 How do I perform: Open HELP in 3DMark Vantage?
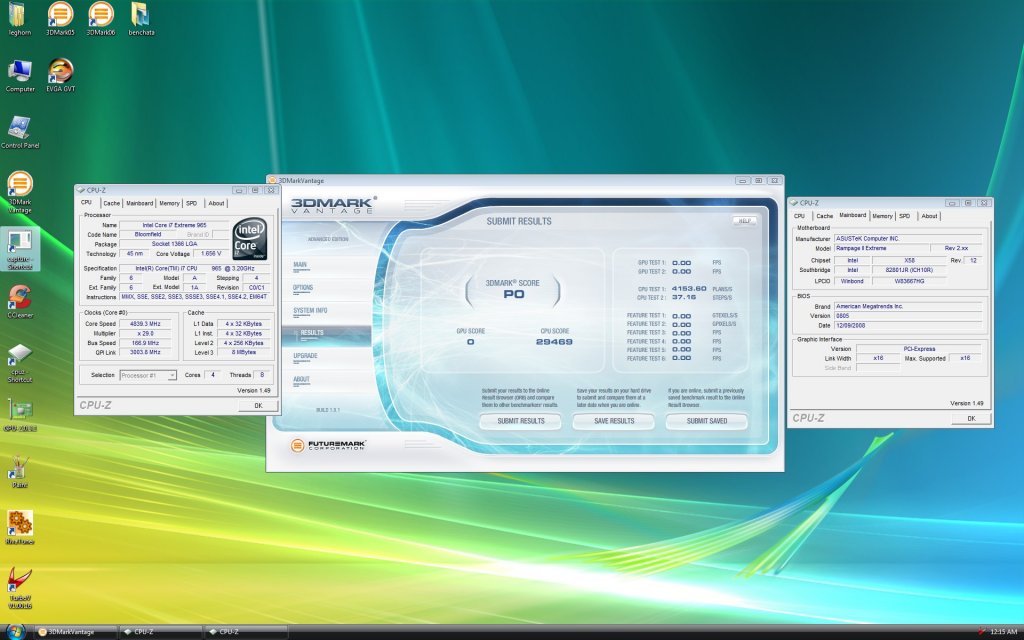[744, 221]
